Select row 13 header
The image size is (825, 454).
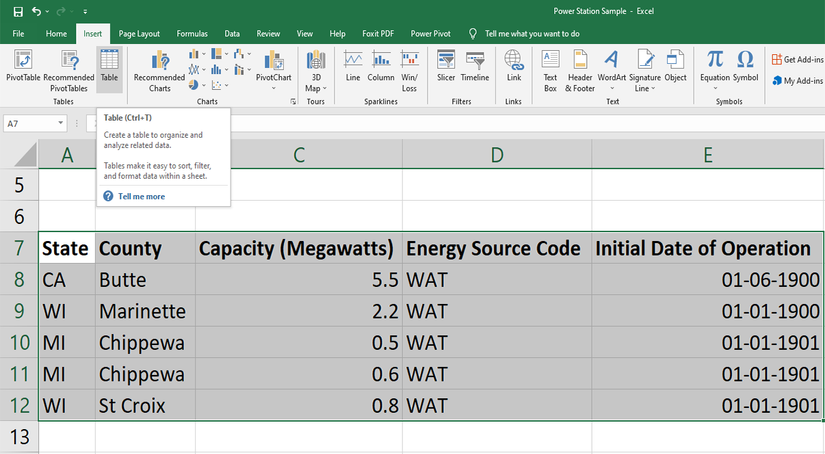pos(19,437)
